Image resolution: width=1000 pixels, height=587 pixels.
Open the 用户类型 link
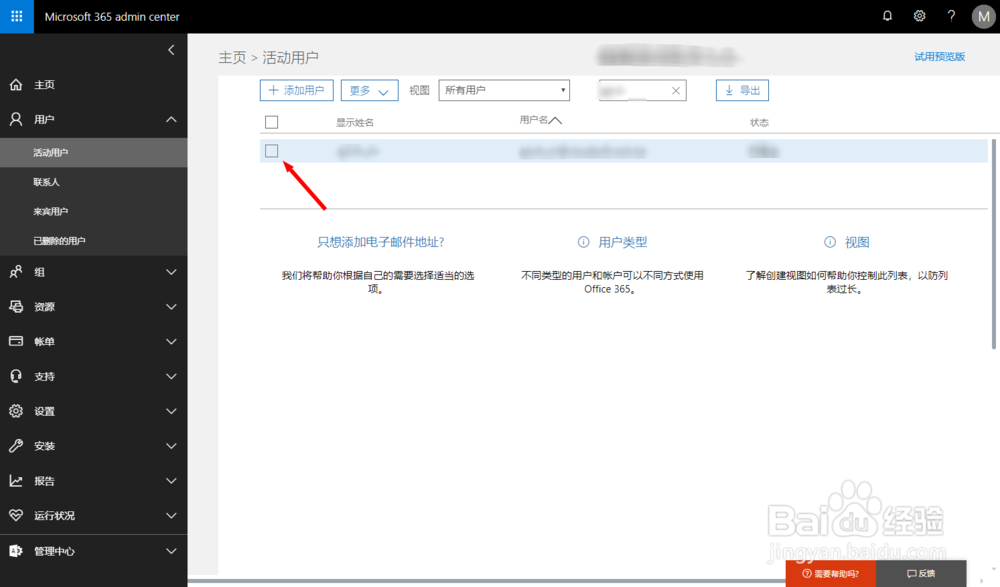tap(622, 242)
